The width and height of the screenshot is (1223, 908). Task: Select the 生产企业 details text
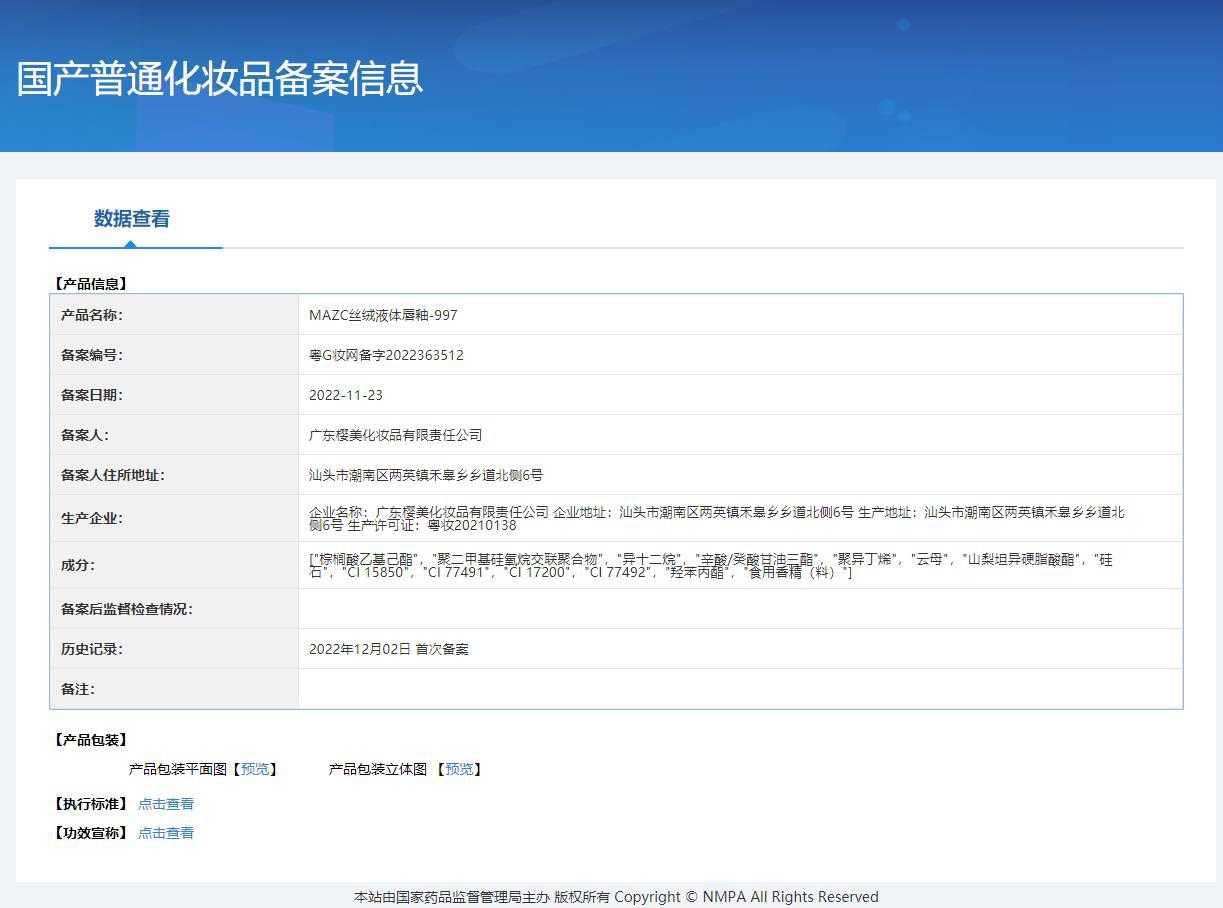[717, 518]
